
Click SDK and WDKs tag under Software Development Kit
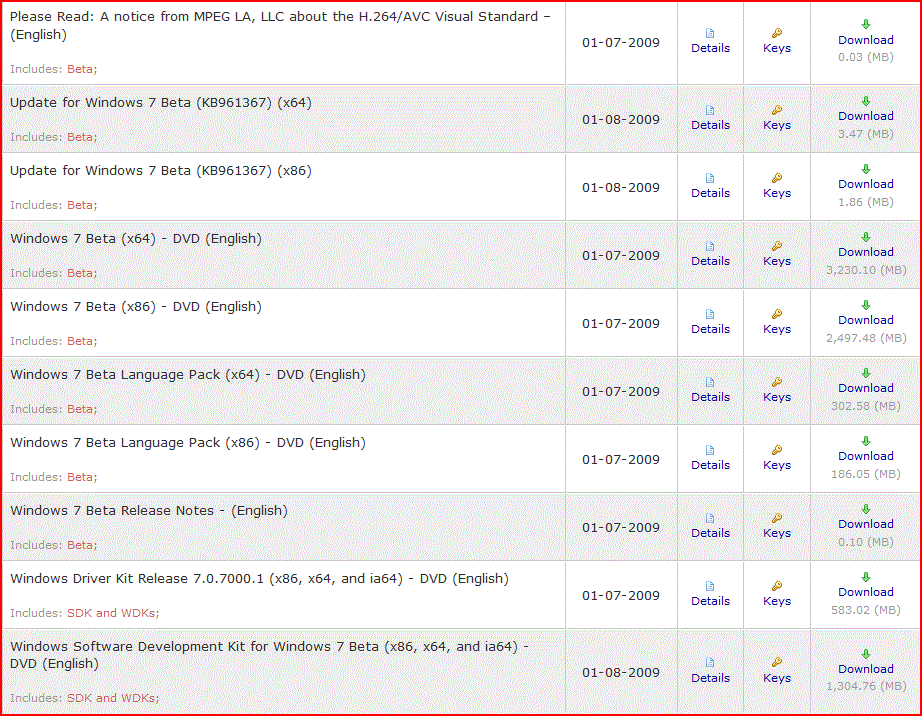click(x=113, y=698)
